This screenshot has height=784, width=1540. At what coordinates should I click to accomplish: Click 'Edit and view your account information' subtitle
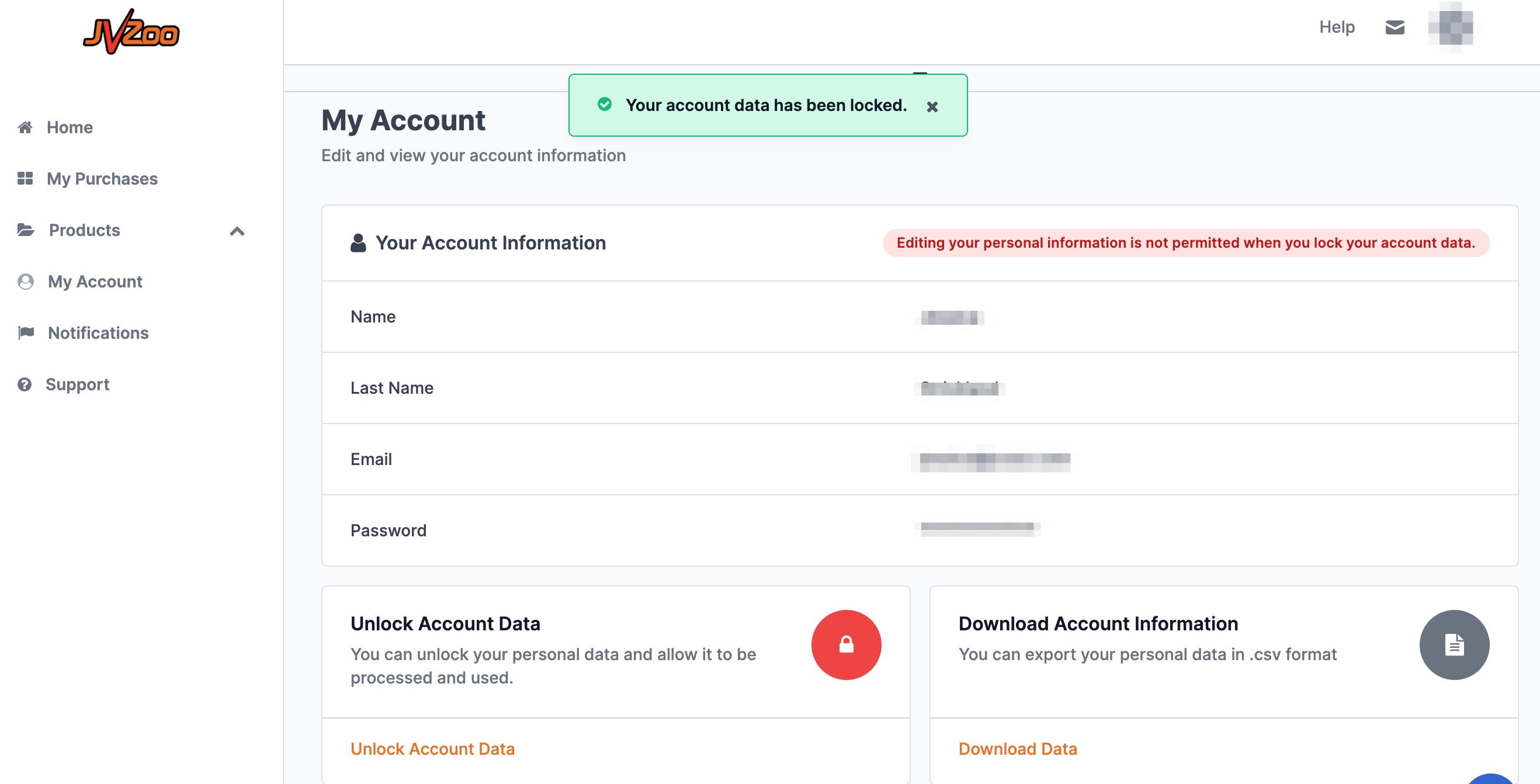point(473,155)
